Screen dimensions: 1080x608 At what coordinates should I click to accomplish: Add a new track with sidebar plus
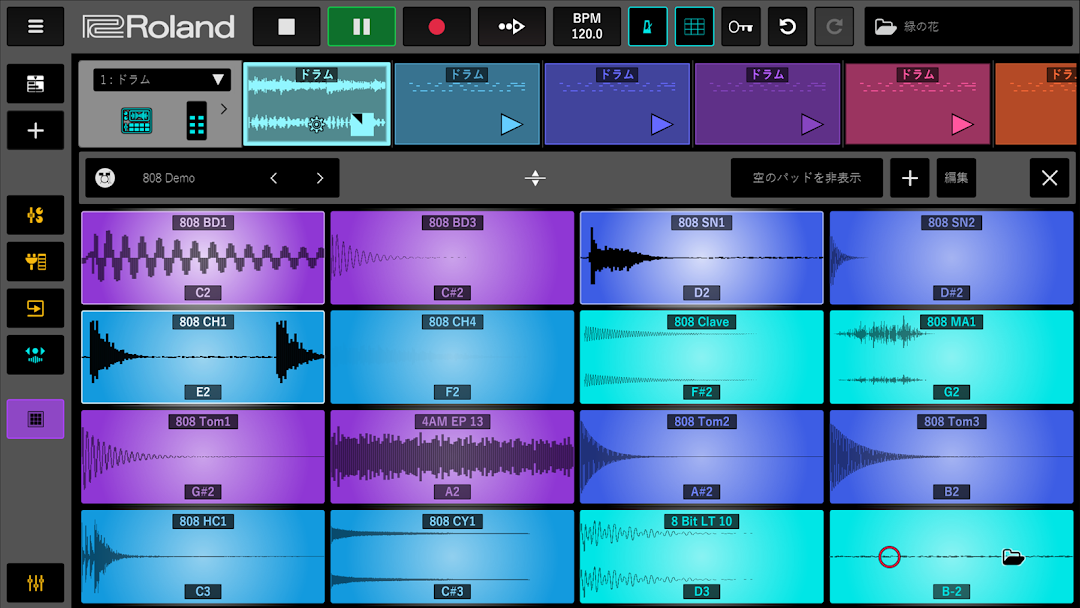click(x=35, y=130)
